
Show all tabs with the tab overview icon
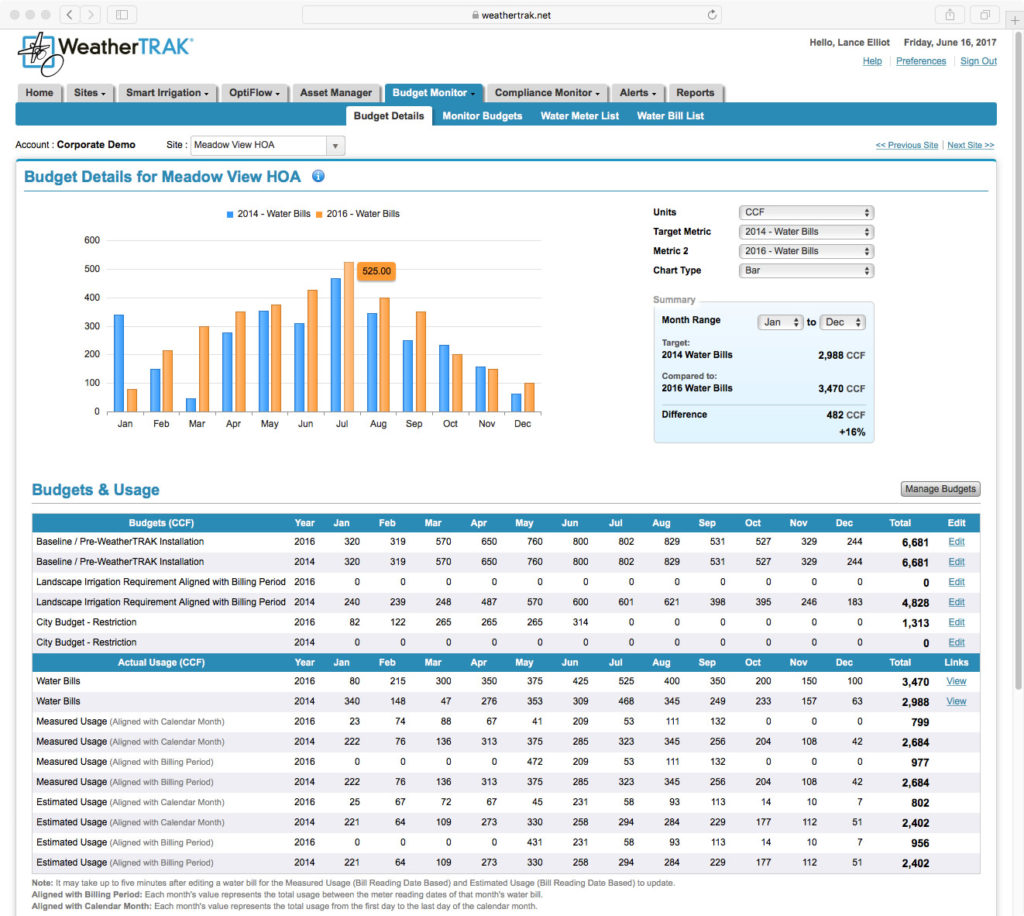tap(985, 14)
